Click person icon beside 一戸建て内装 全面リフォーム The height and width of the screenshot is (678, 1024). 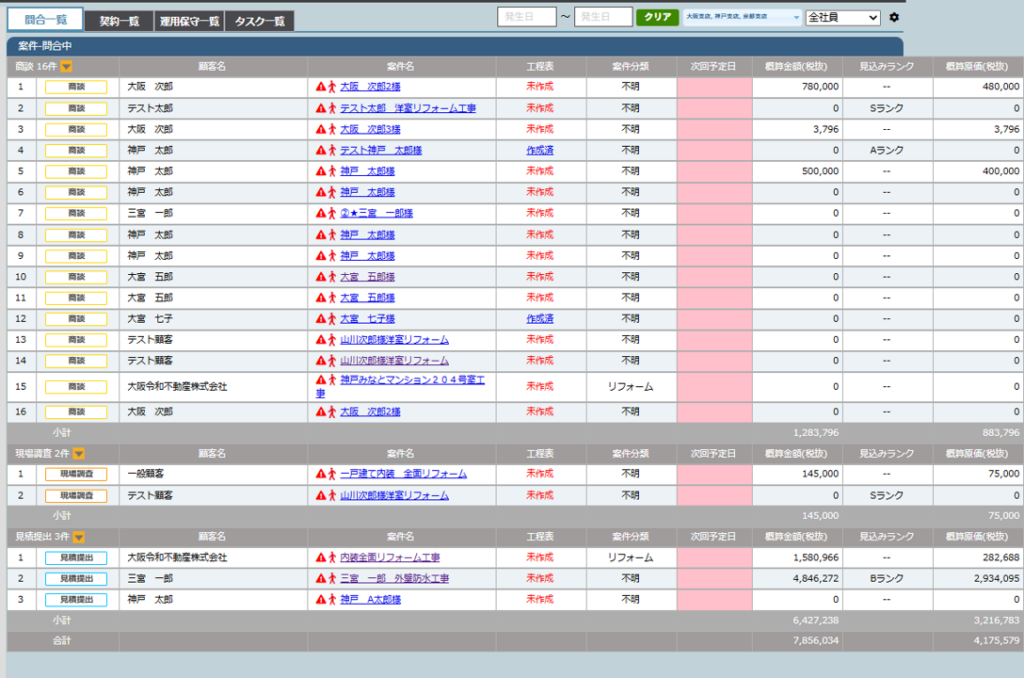[x=333, y=474]
